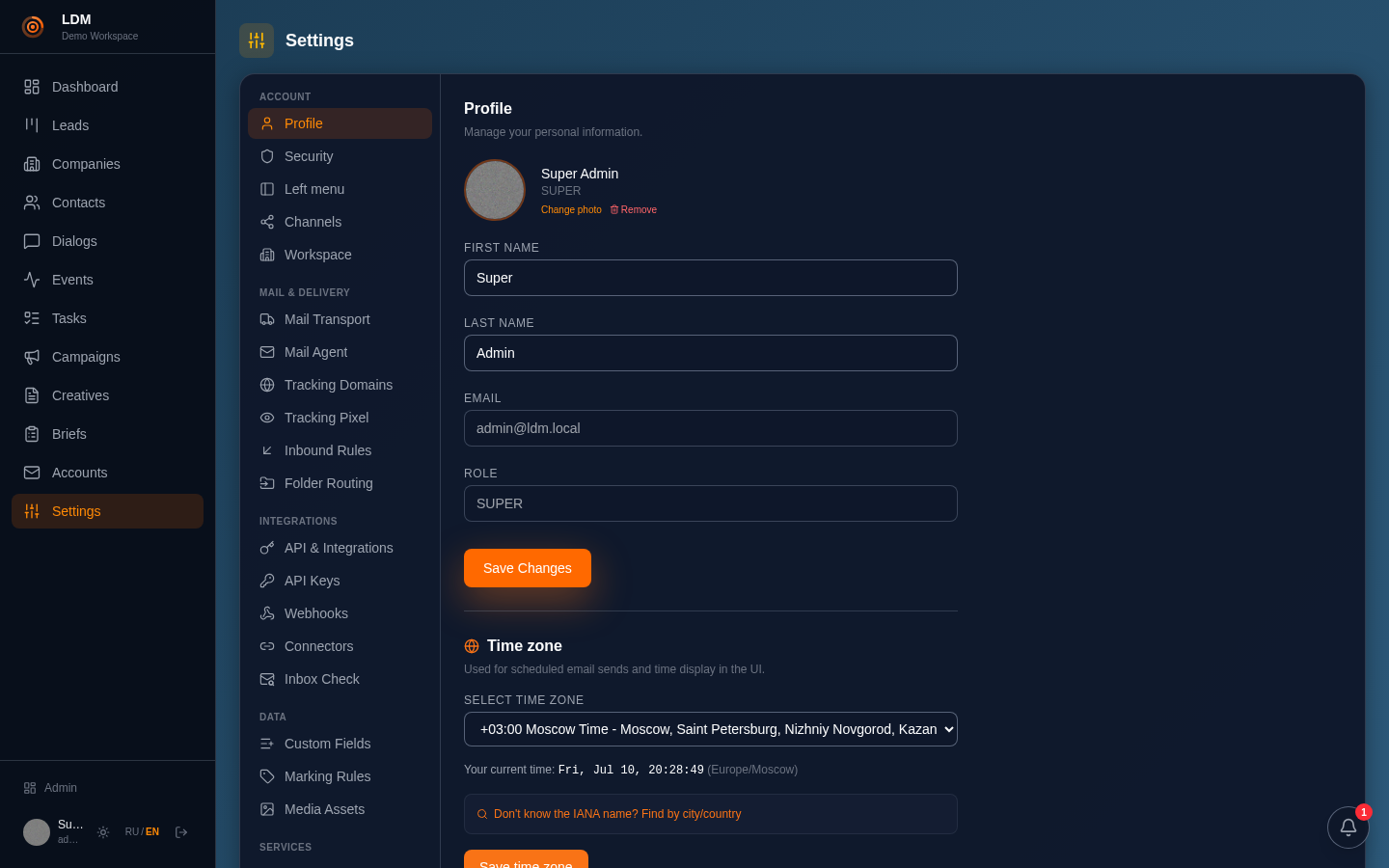Viewport: 1389px width, 868px height.
Task: Click the Creatives document icon
Action: 32,395
